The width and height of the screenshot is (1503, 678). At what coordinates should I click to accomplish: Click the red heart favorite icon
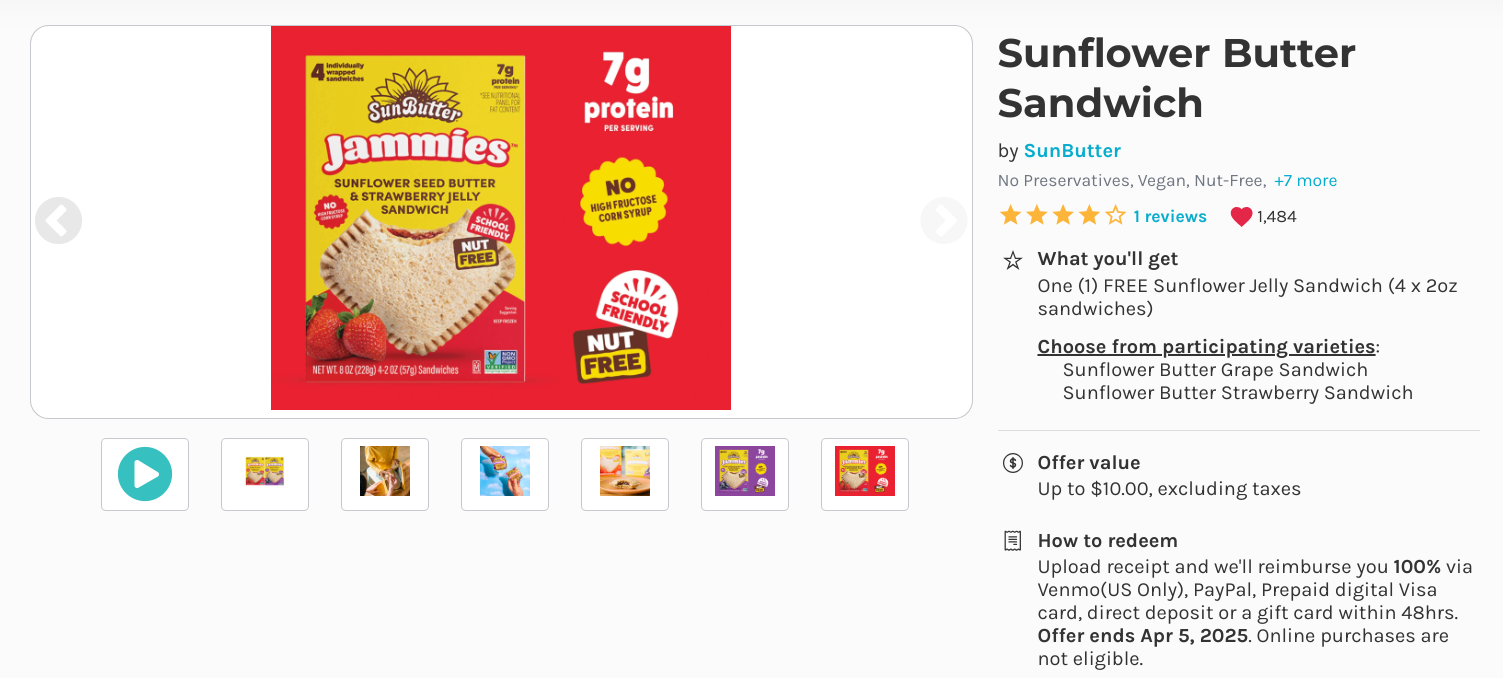coord(1241,217)
